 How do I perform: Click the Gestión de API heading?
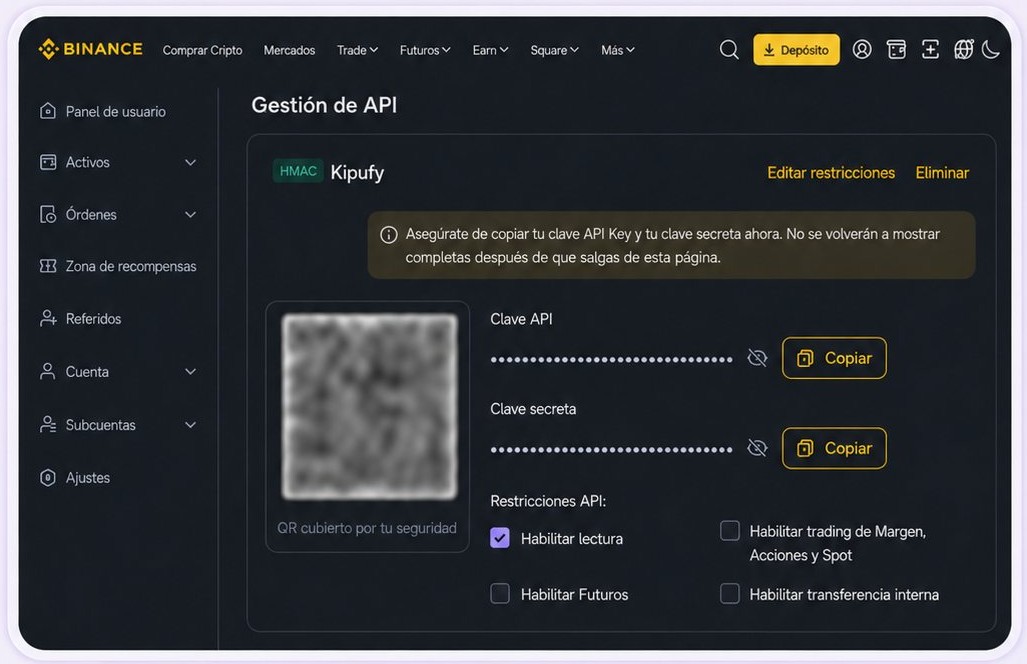click(324, 105)
